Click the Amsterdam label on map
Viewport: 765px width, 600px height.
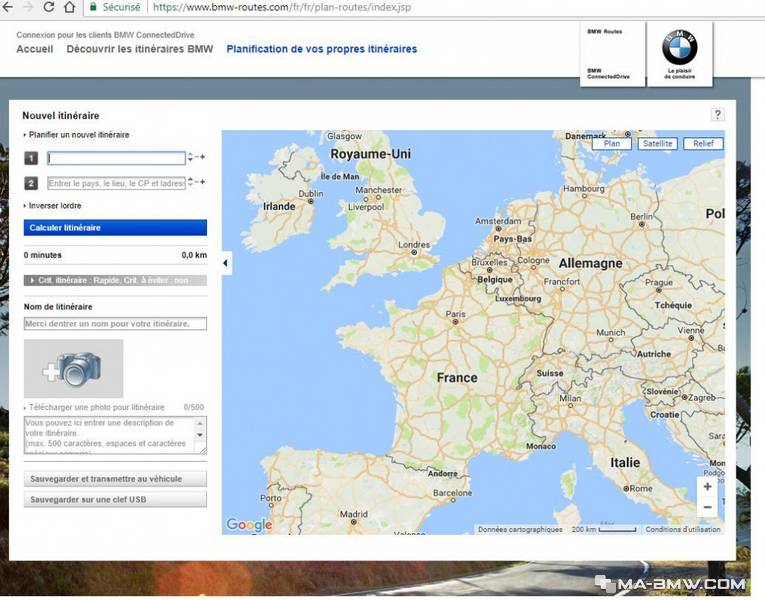pyautogui.click(x=498, y=221)
